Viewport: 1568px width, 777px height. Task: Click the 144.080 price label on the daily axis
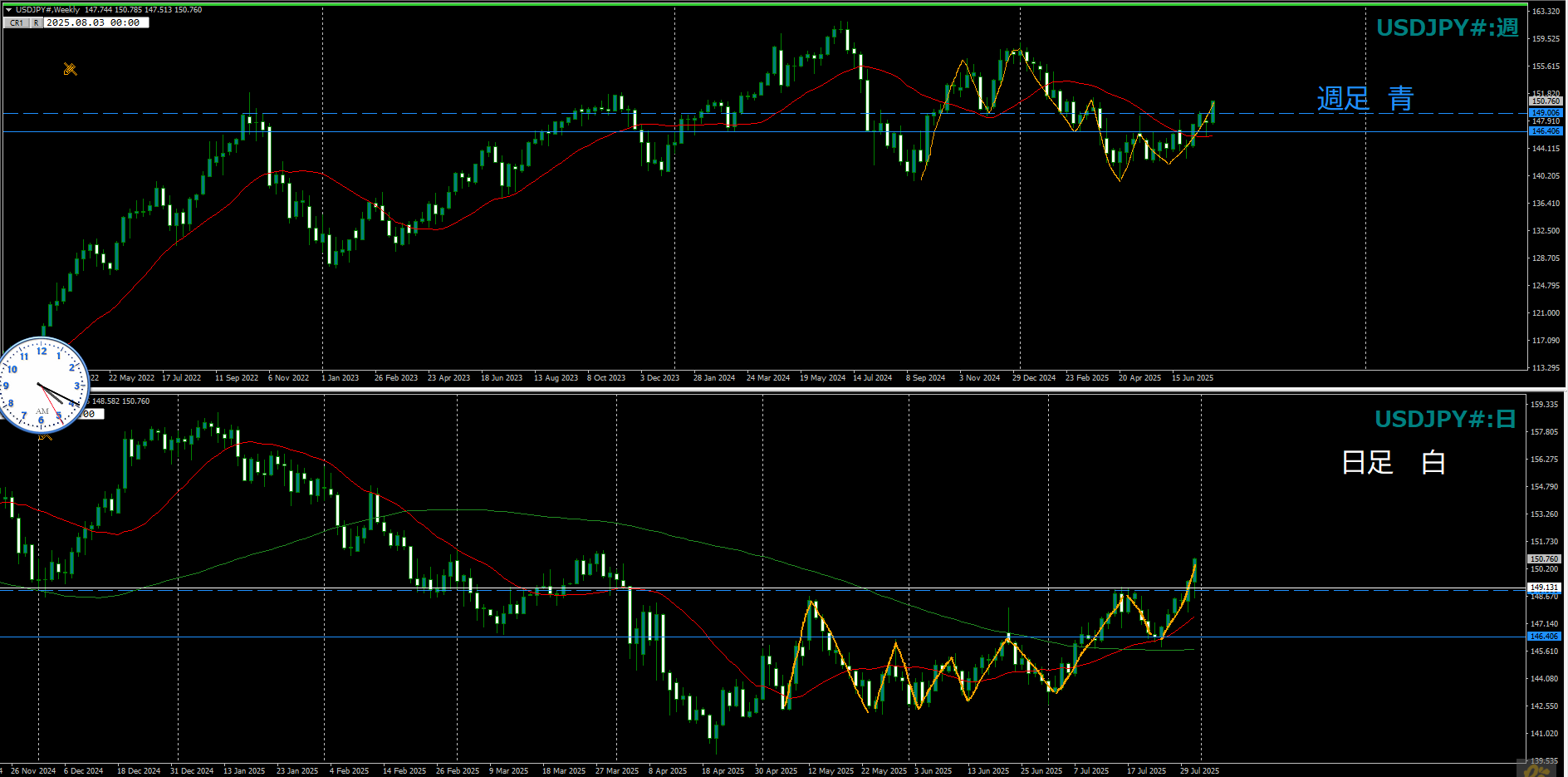(1544, 679)
